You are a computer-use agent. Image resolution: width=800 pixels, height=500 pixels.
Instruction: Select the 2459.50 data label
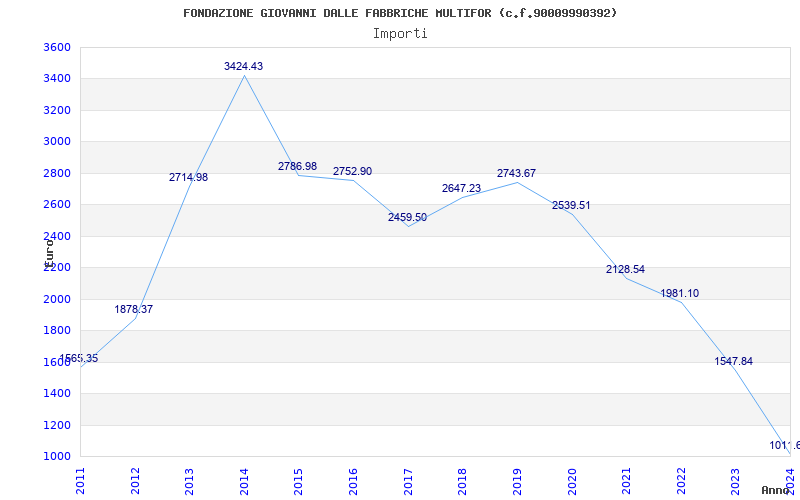pos(407,217)
